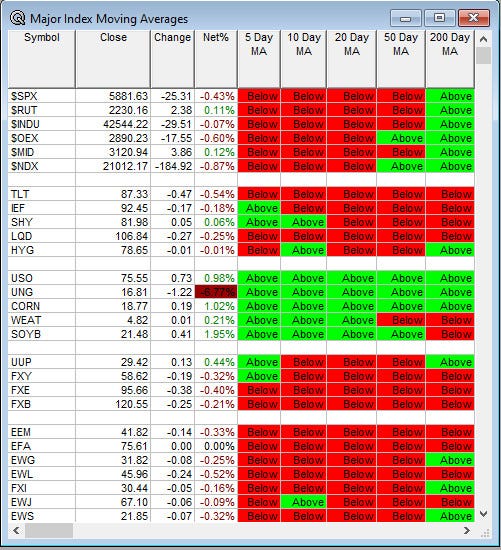Select the CORN symbol cell
Screen dimensions: 501x550
[42, 306]
